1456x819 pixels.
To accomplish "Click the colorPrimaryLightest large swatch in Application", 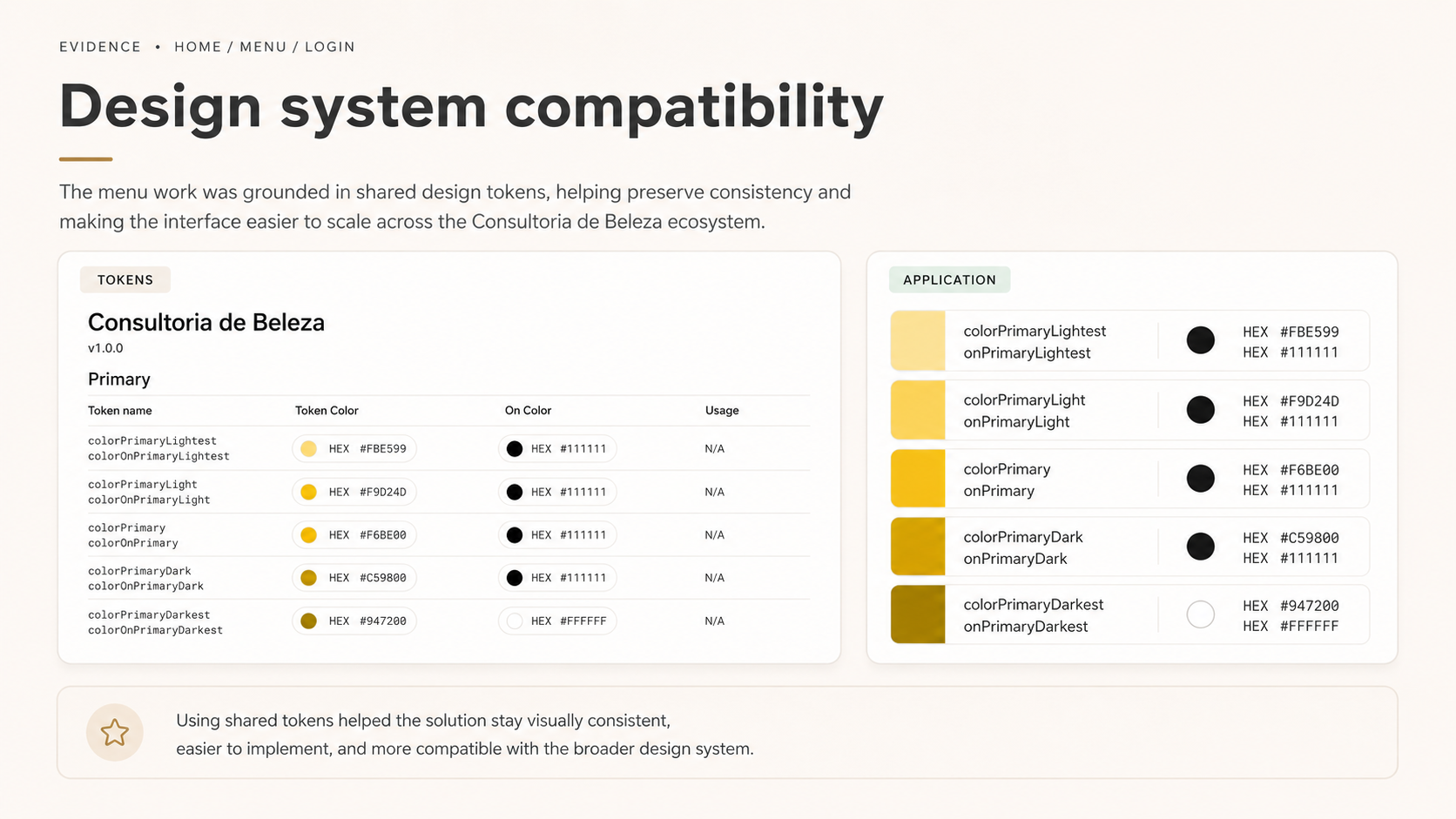I will pyautogui.click(x=918, y=340).
